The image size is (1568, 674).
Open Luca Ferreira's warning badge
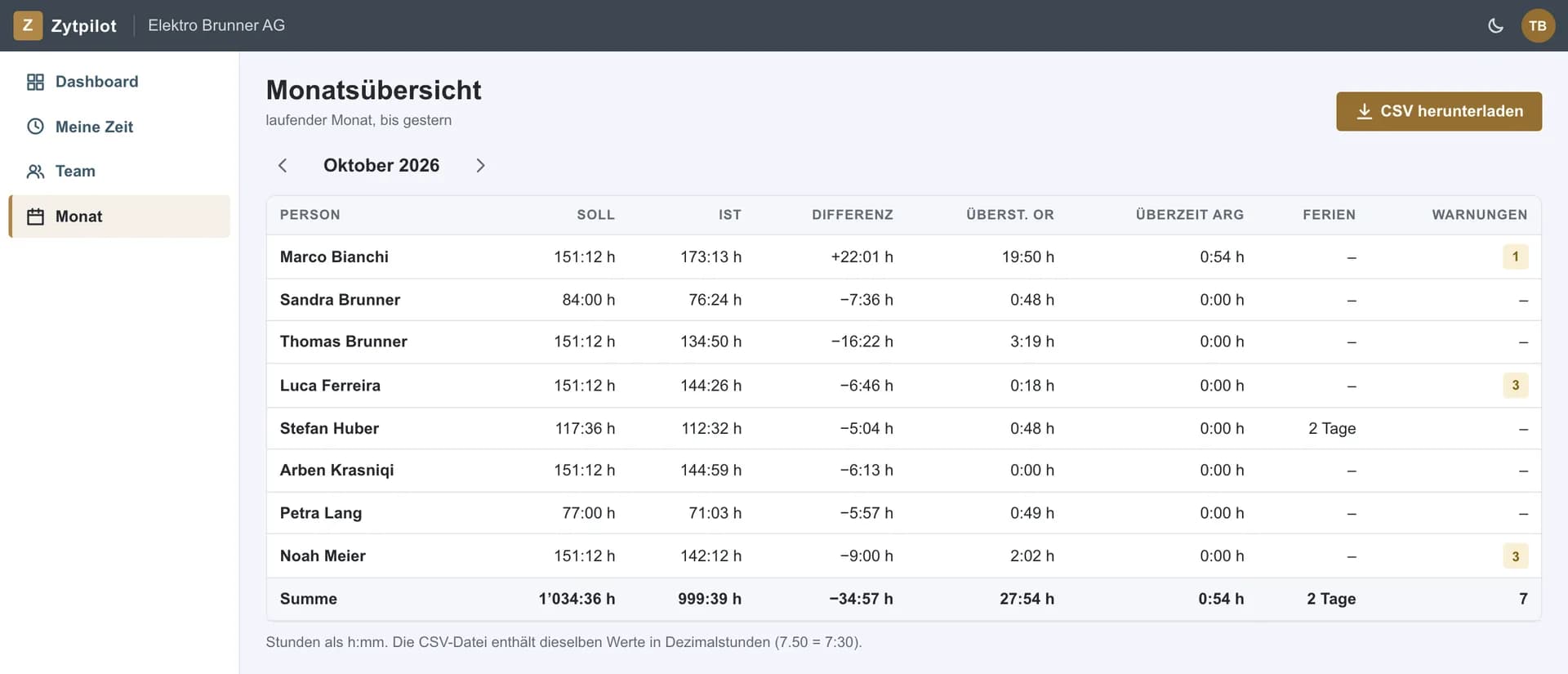[1515, 385]
